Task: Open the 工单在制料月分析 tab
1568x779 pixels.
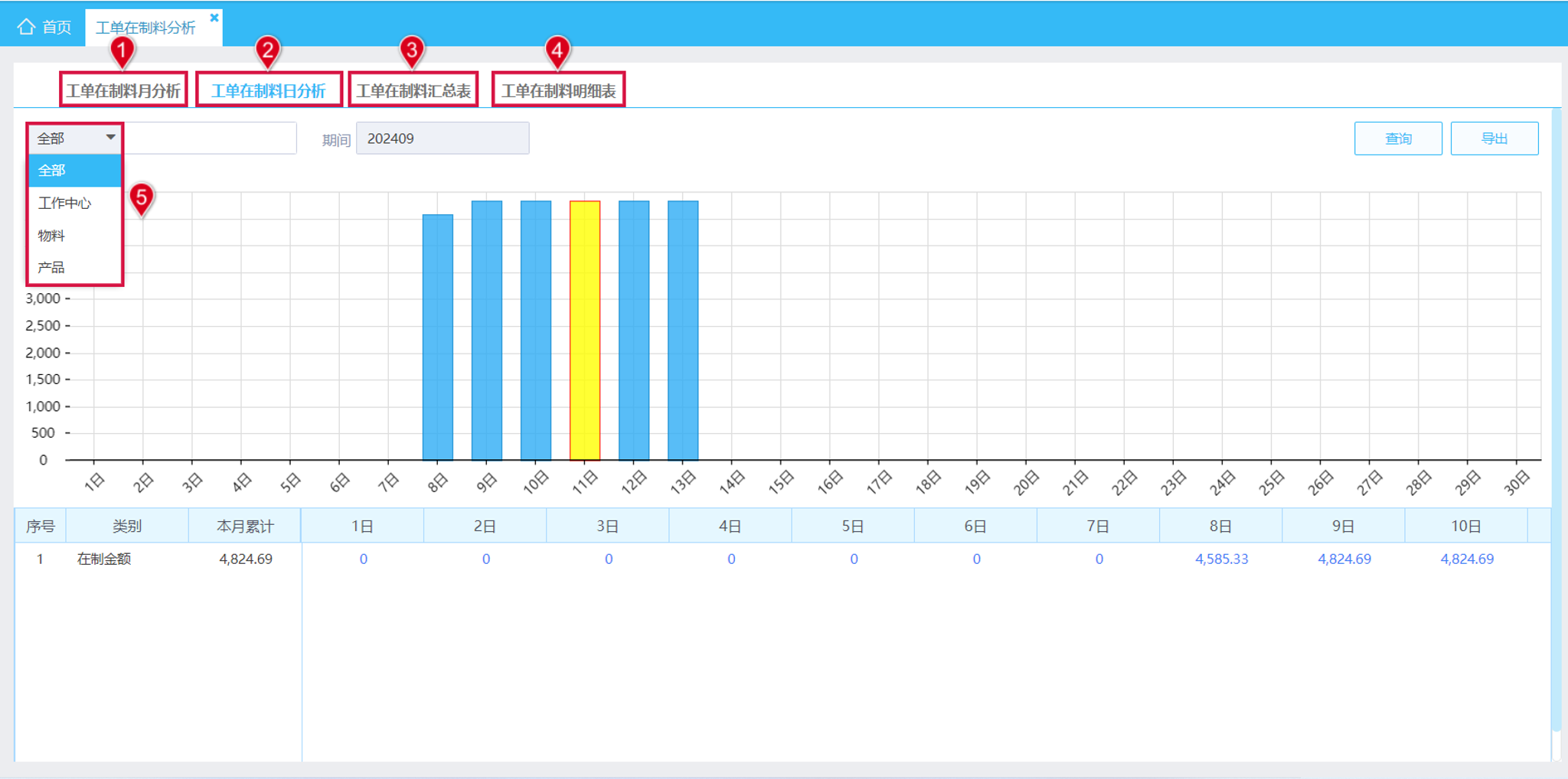Action: coord(123,91)
